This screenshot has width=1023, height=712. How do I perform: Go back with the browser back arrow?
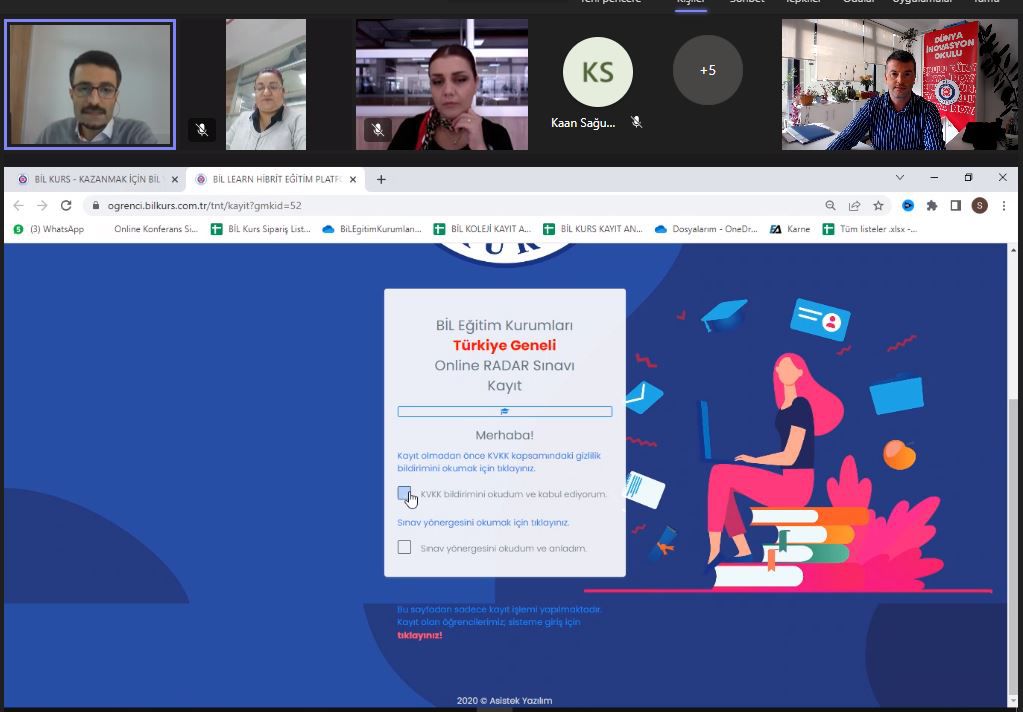(x=18, y=206)
